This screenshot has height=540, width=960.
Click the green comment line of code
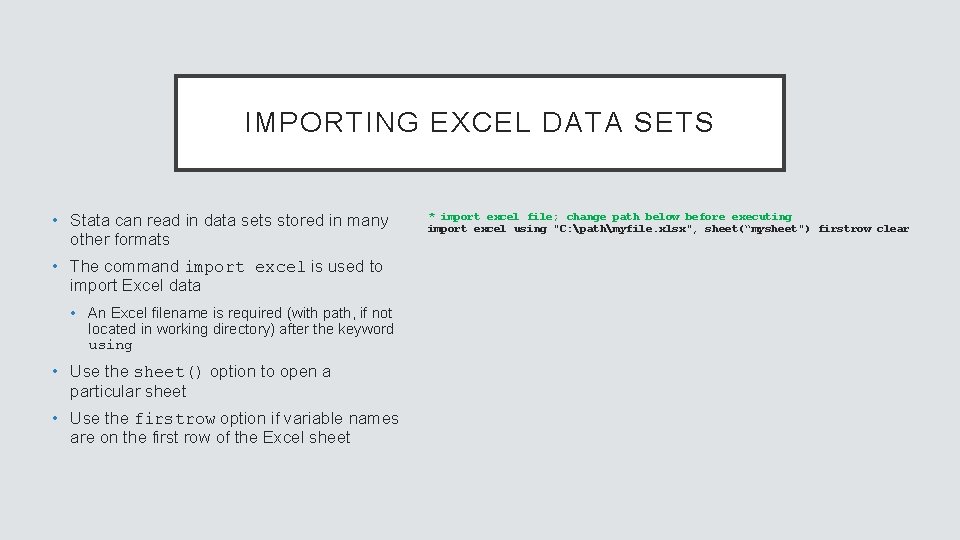click(610, 217)
